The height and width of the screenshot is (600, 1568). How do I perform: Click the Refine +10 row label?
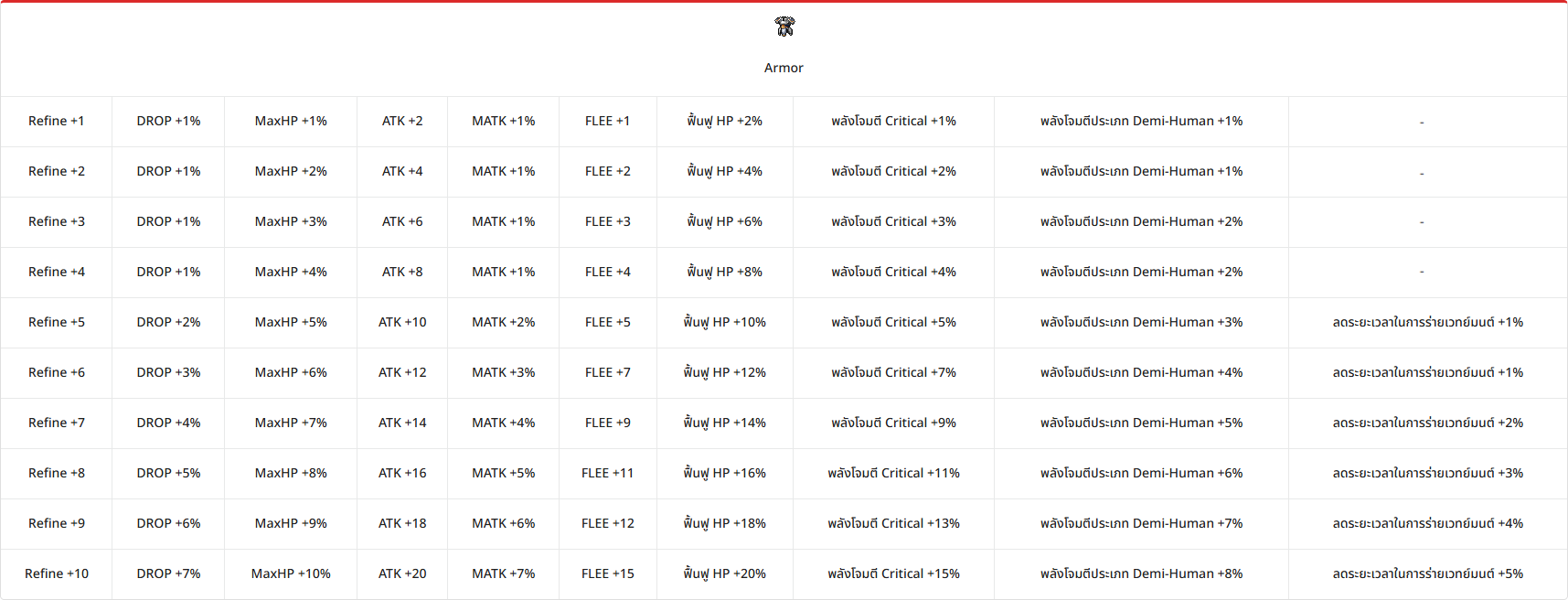tap(56, 573)
